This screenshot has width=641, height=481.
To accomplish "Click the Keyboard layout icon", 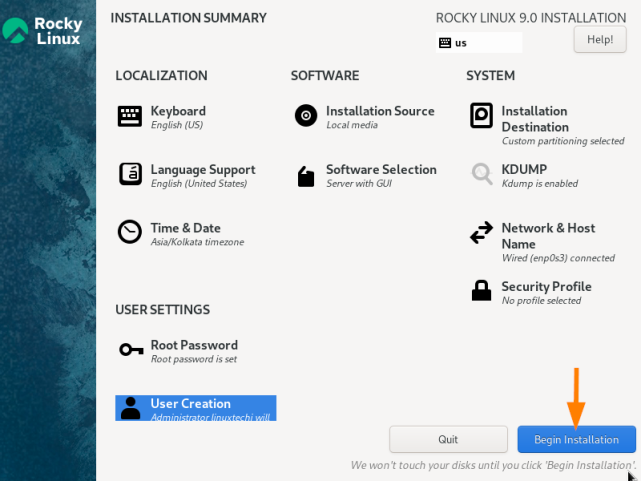I will click(x=130, y=116).
